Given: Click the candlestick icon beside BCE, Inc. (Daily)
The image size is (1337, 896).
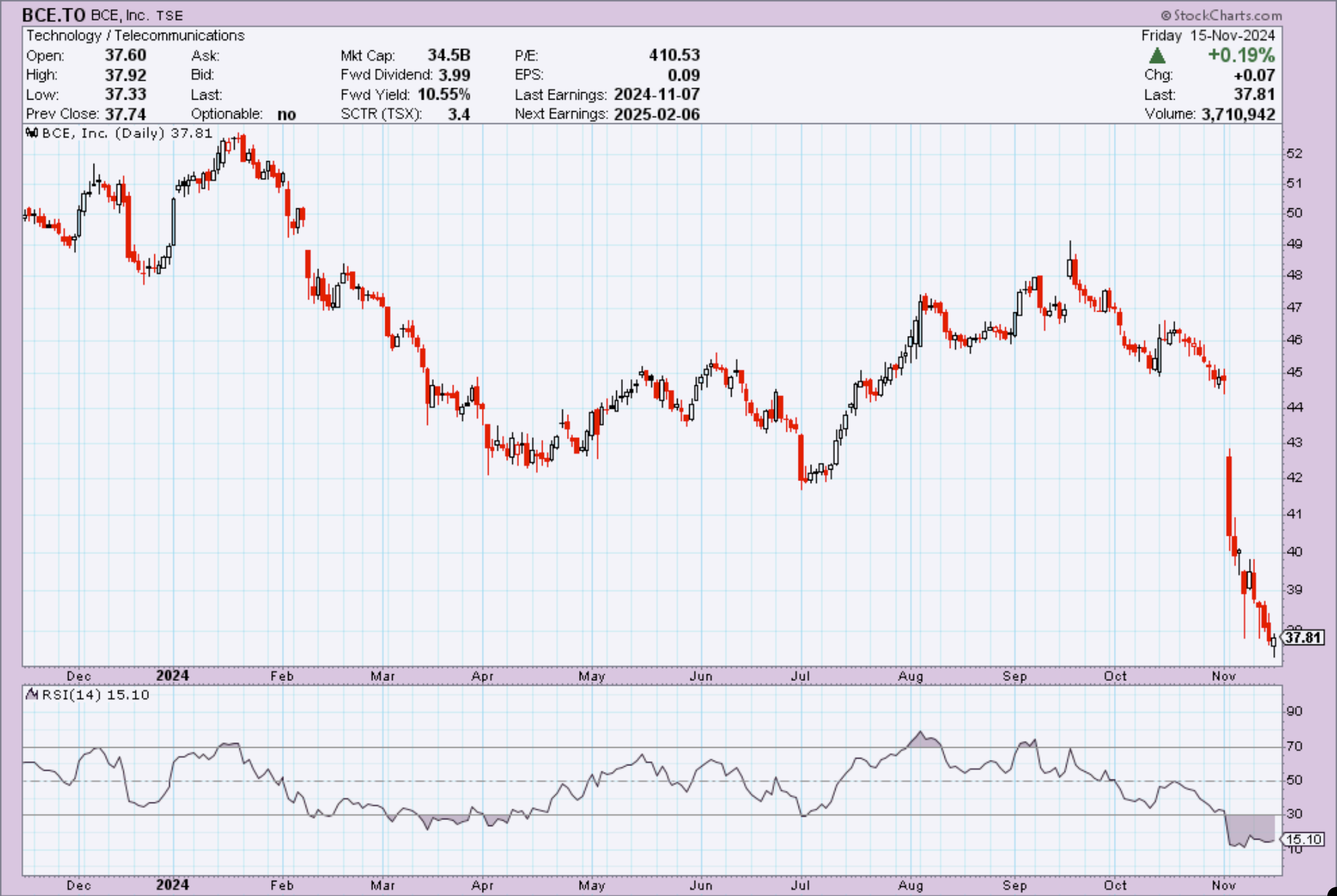Looking at the screenshot, I should (32, 132).
